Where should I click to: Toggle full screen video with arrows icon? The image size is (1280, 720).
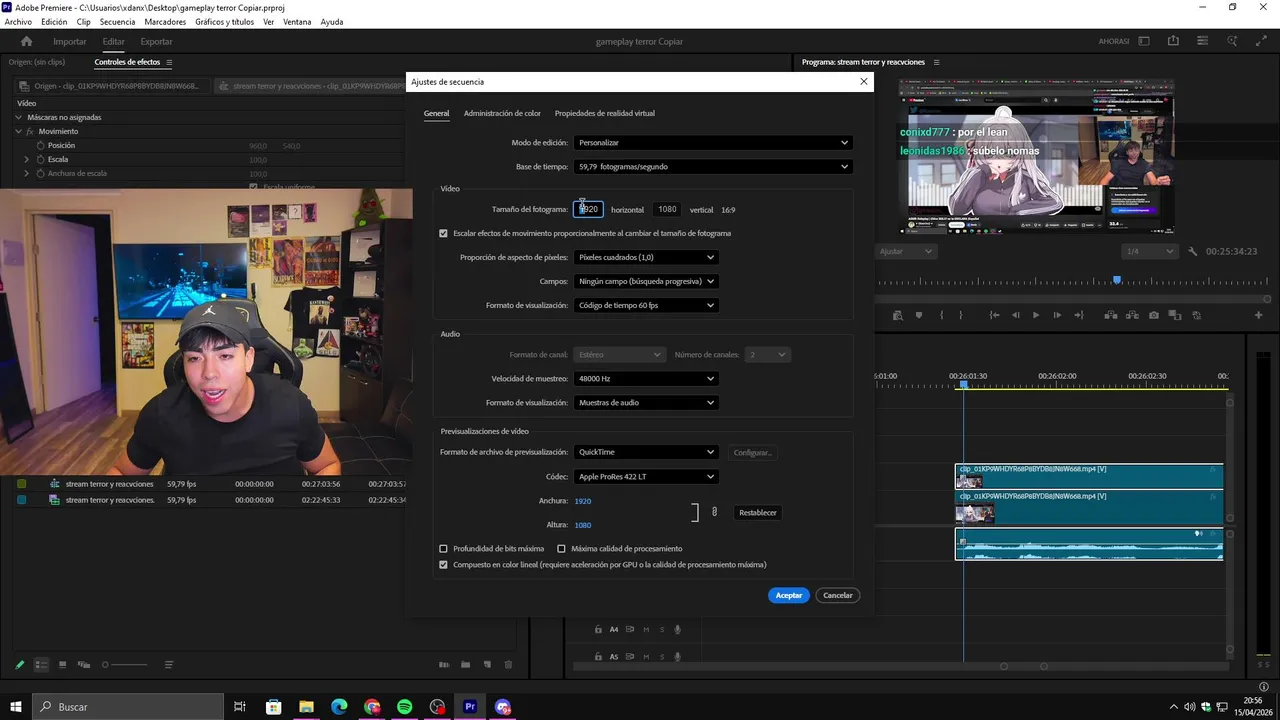1261,41
